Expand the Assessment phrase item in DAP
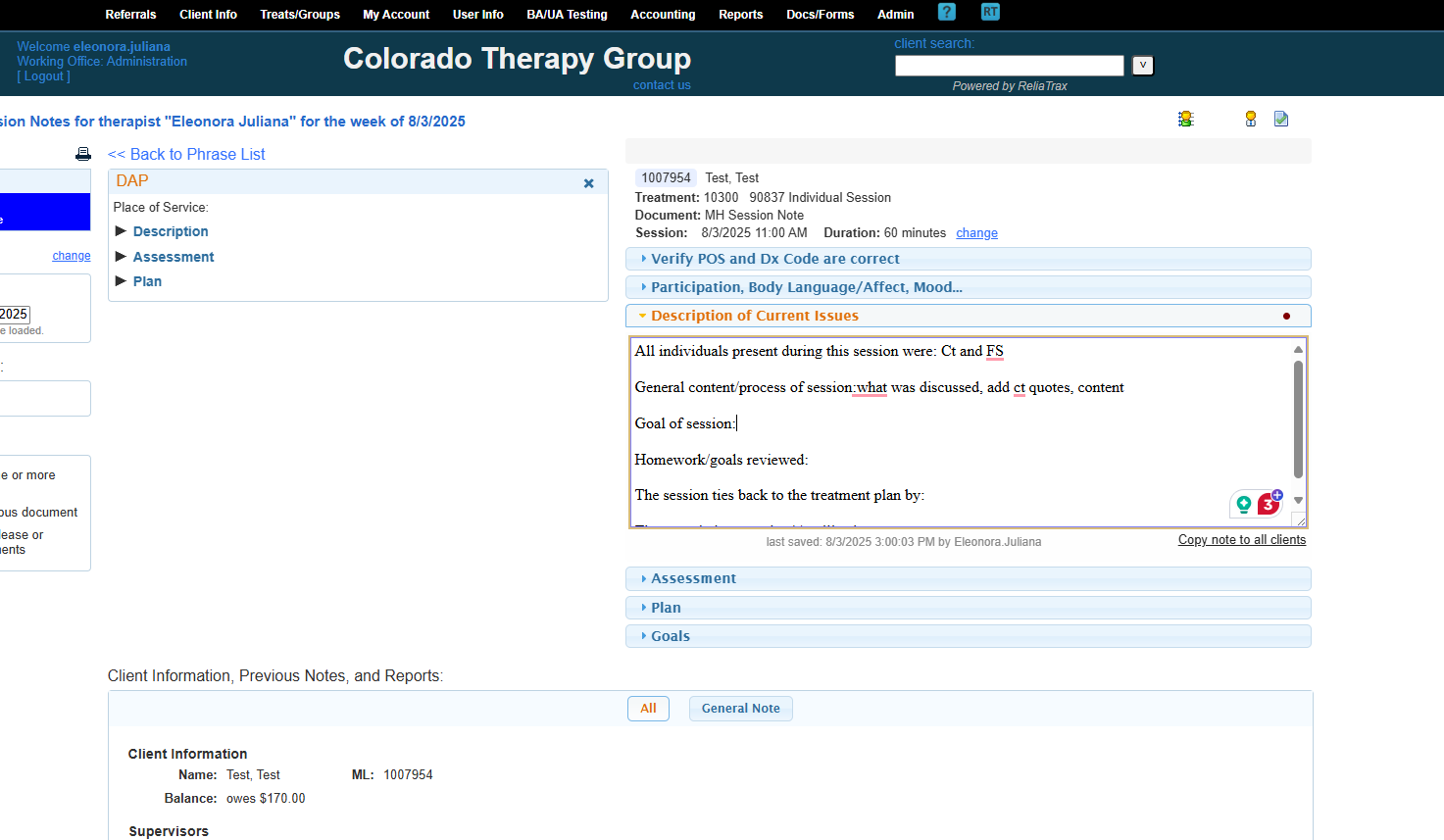1444x840 pixels. pos(174,257)
